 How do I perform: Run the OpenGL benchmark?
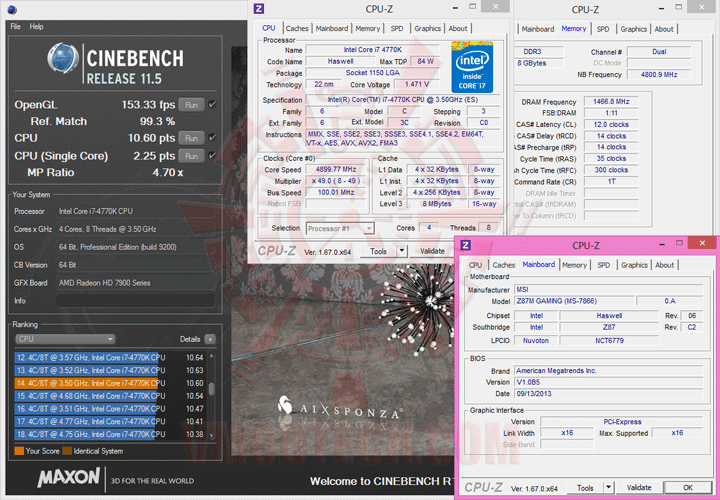(191, 105)
